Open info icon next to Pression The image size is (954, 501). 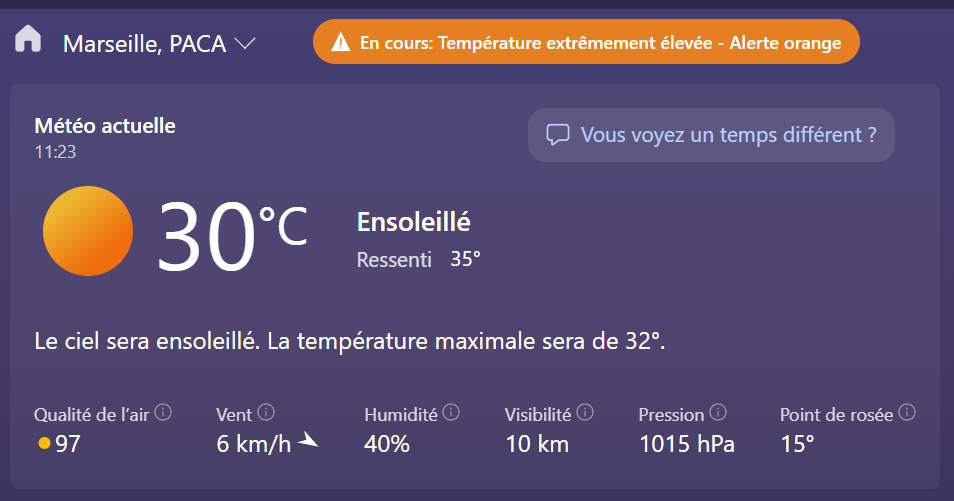[x=718, y=412]
